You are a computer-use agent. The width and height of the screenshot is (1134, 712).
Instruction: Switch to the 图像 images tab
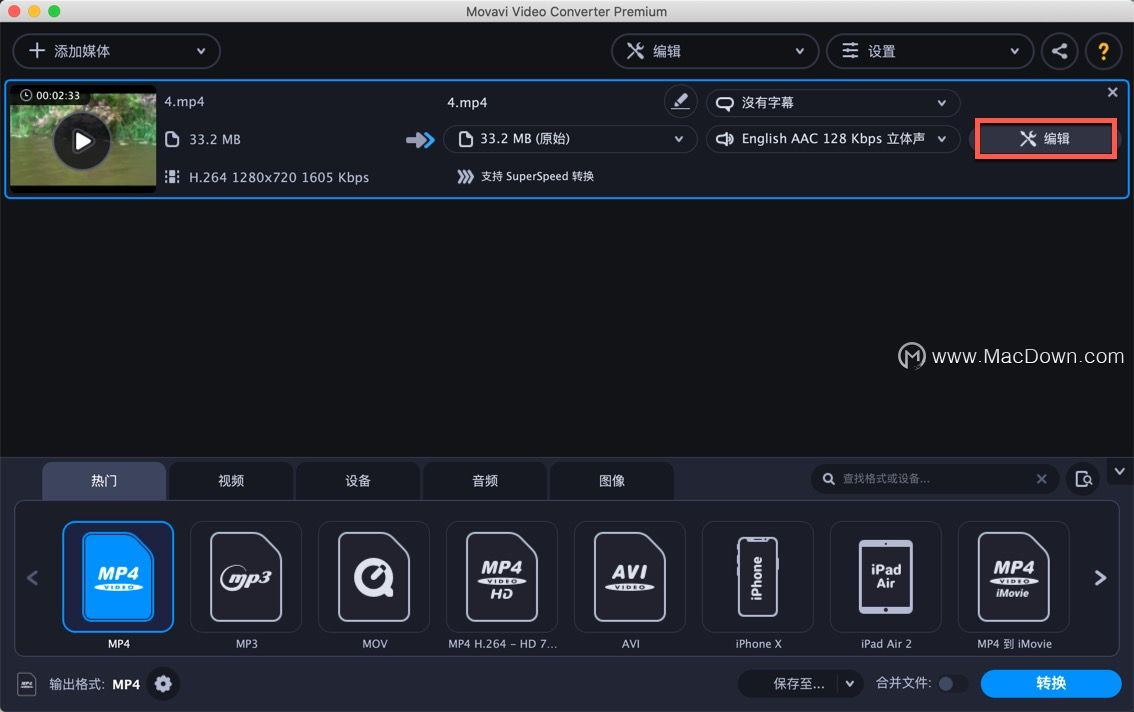pos(612,480)
